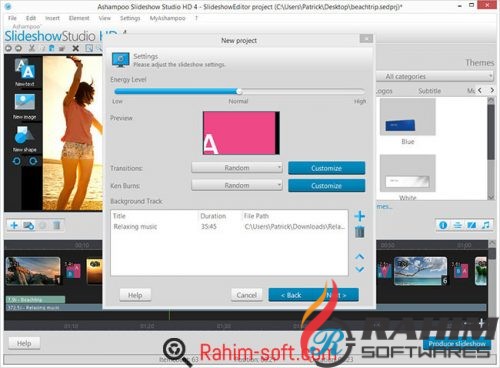Open the Transitions Random dropdown

click(x=237, y=168)
